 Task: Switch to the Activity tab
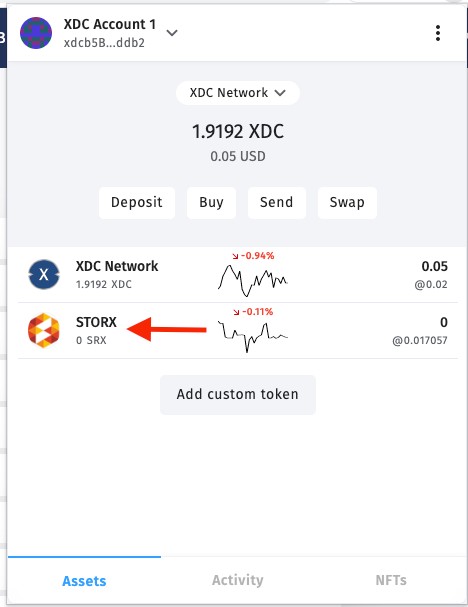238,580
